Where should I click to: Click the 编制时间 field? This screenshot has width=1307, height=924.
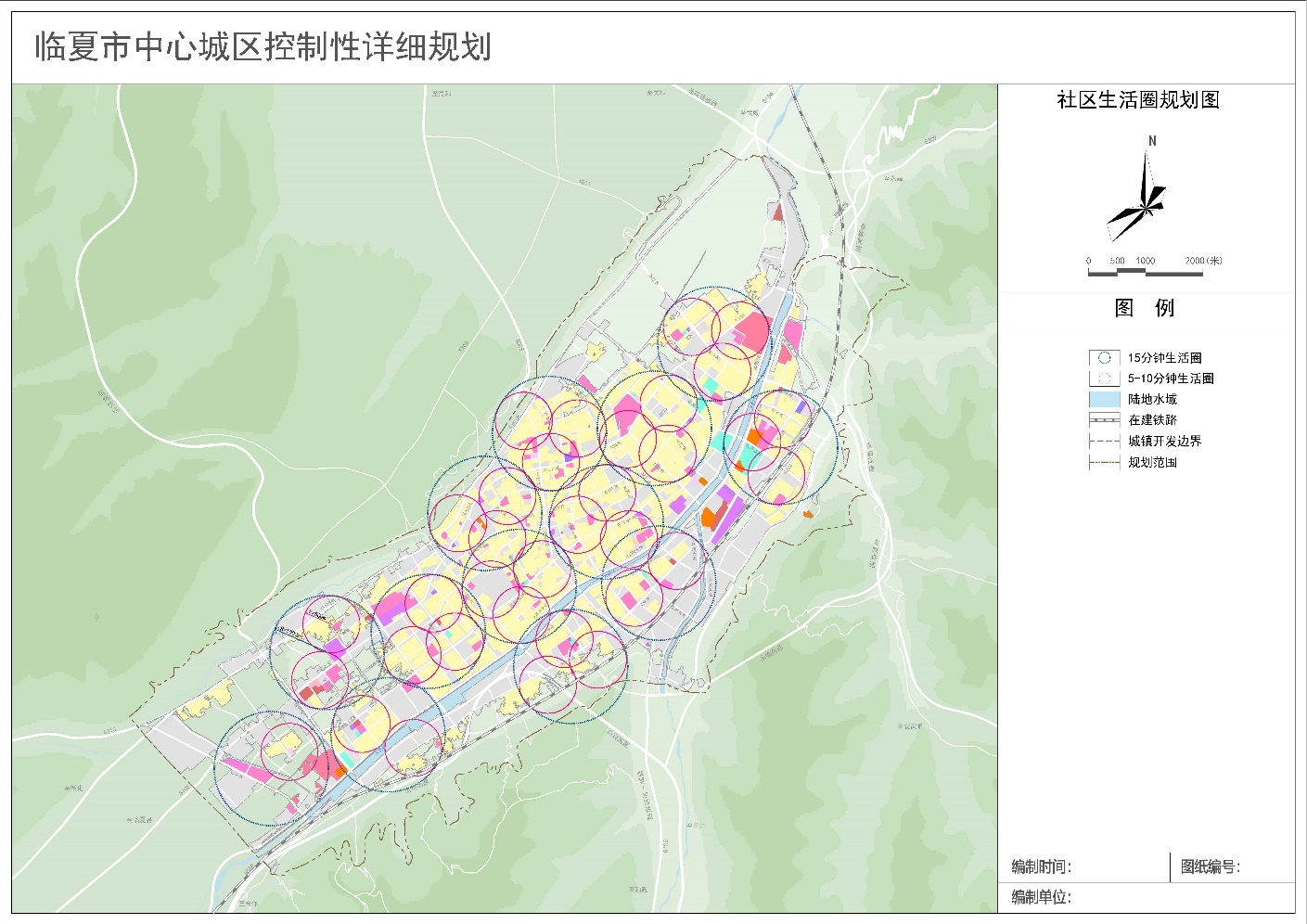coord(1041,867)
